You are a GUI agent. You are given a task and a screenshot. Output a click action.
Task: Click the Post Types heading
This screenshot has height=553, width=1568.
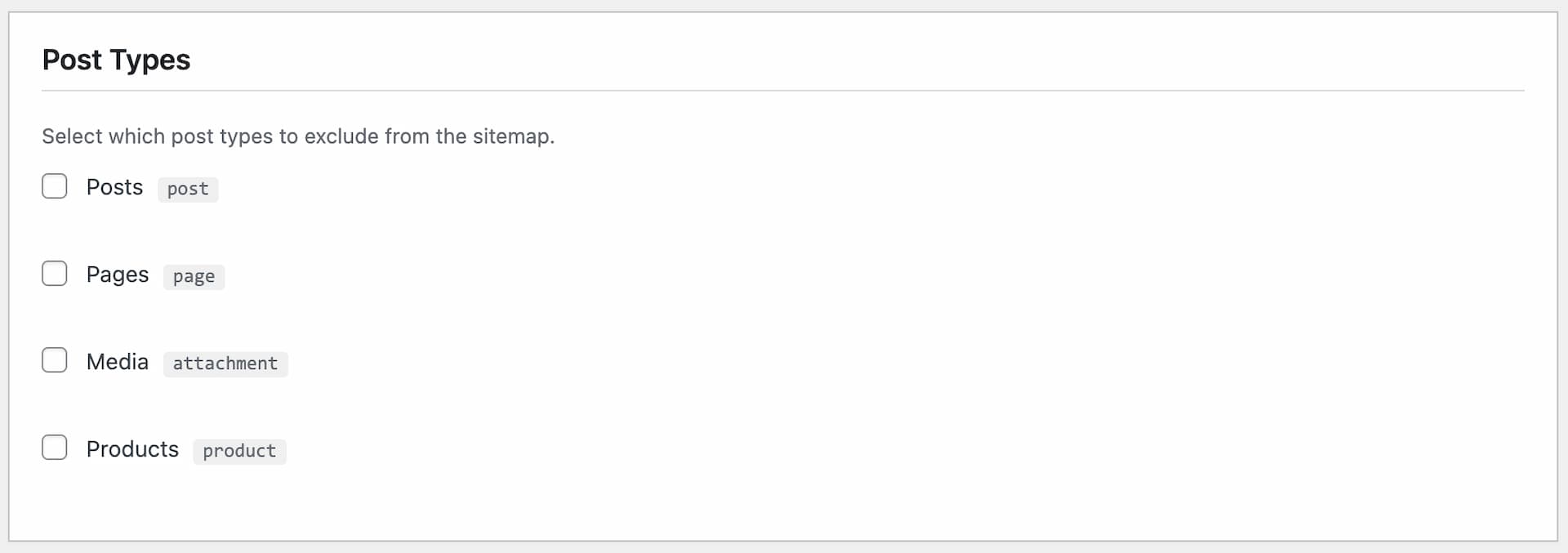click(x=116, y=60)
